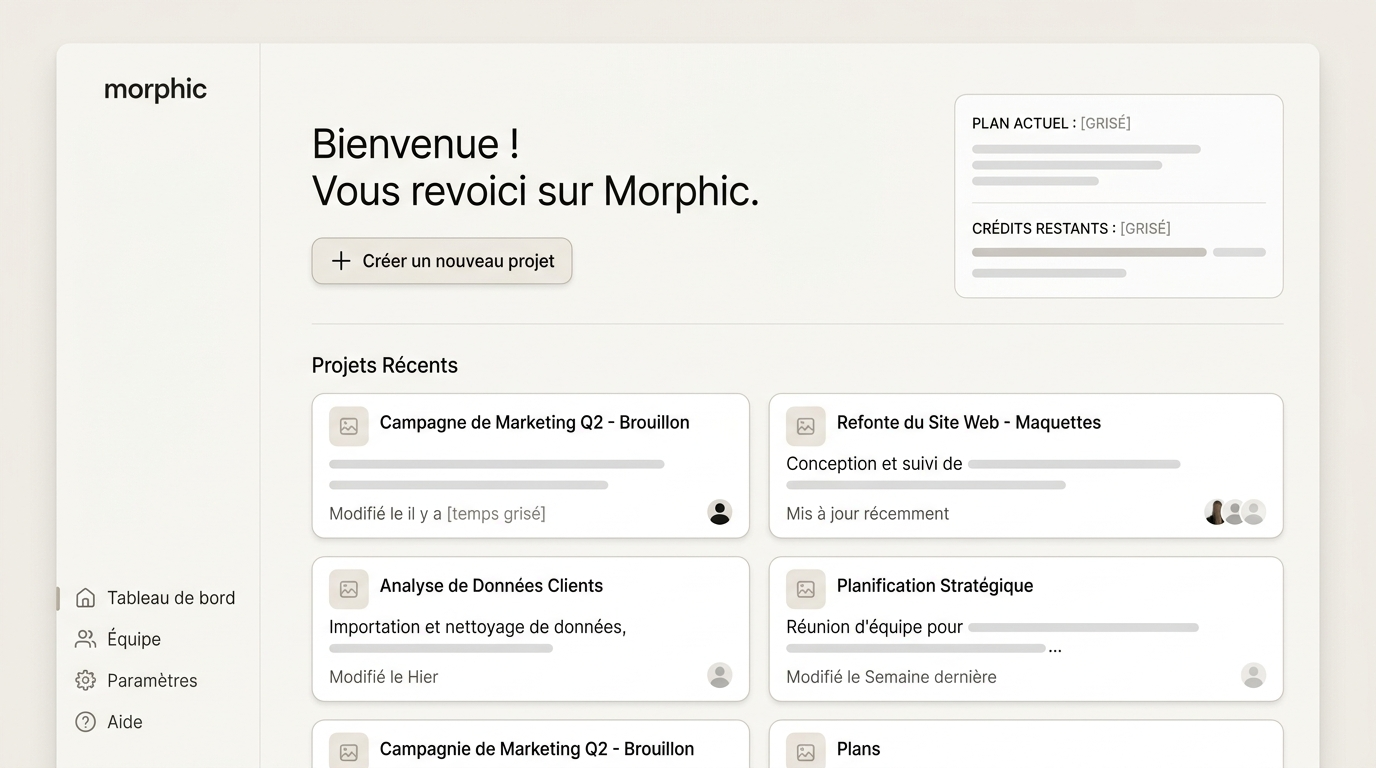Click the avatar group on Refonte du Site Web card
This screenshot has width=1376, height=768.
pyautogui.click(x=1235, y=512)
